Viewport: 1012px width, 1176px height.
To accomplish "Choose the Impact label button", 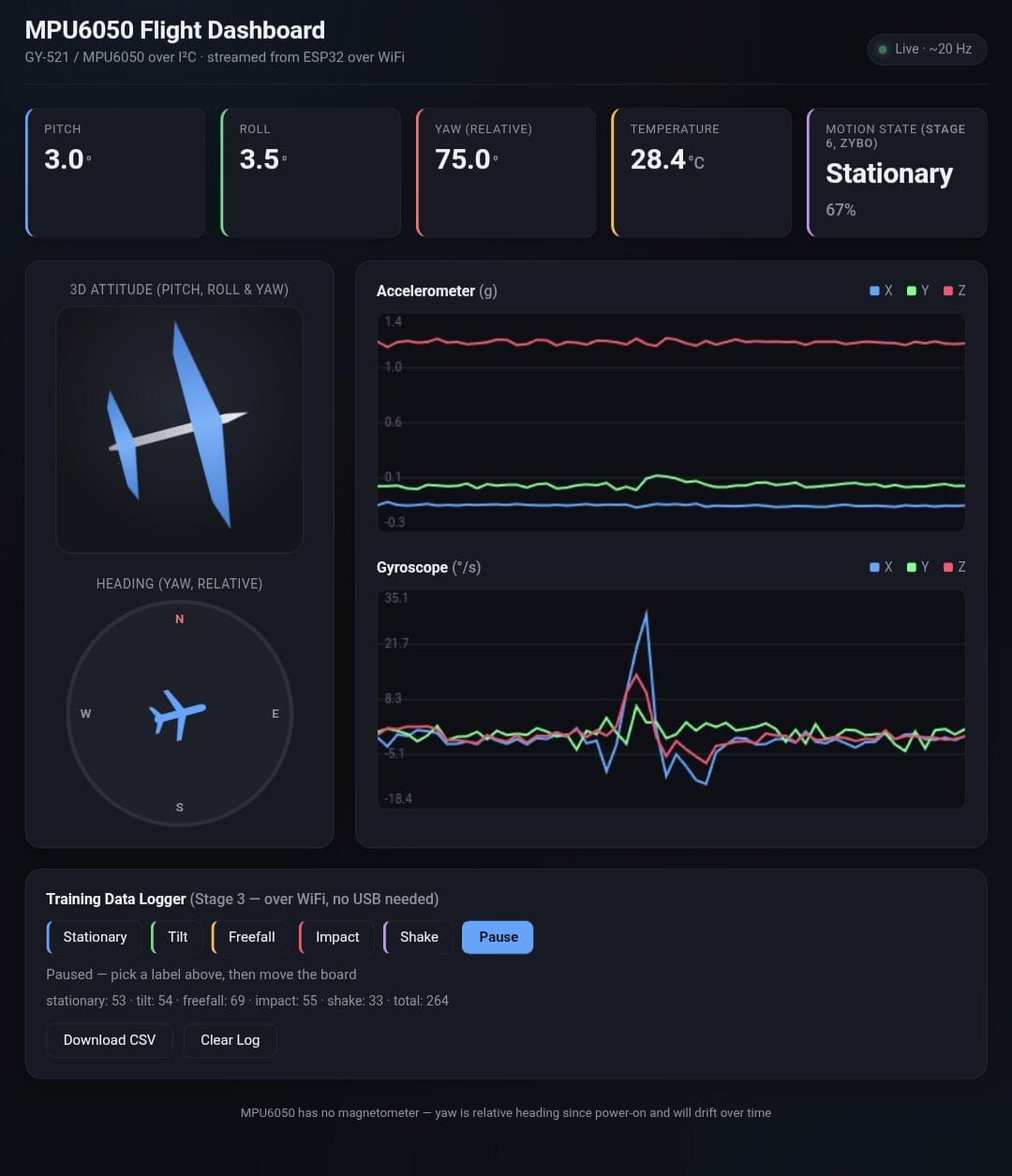I will point(336,937).
